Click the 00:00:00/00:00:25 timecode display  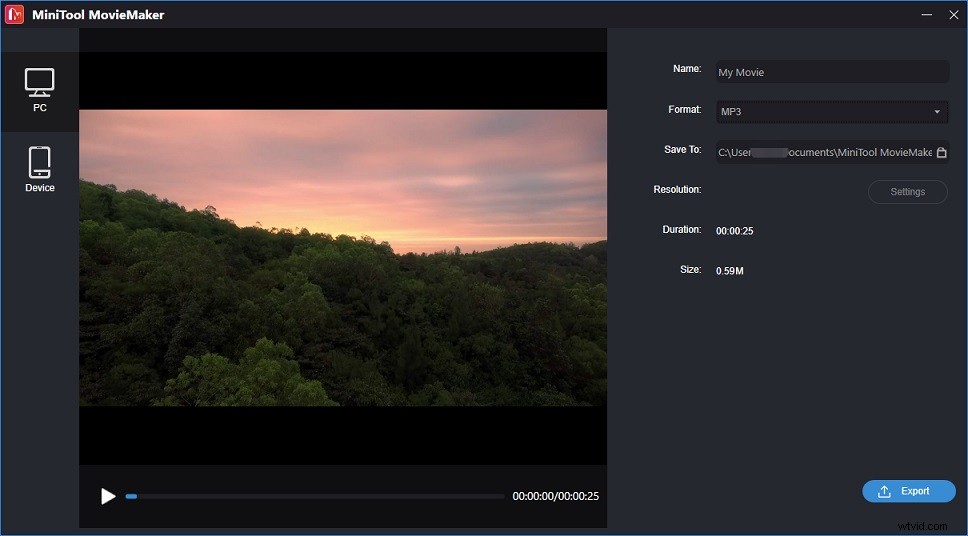click(x=555, y=496)
